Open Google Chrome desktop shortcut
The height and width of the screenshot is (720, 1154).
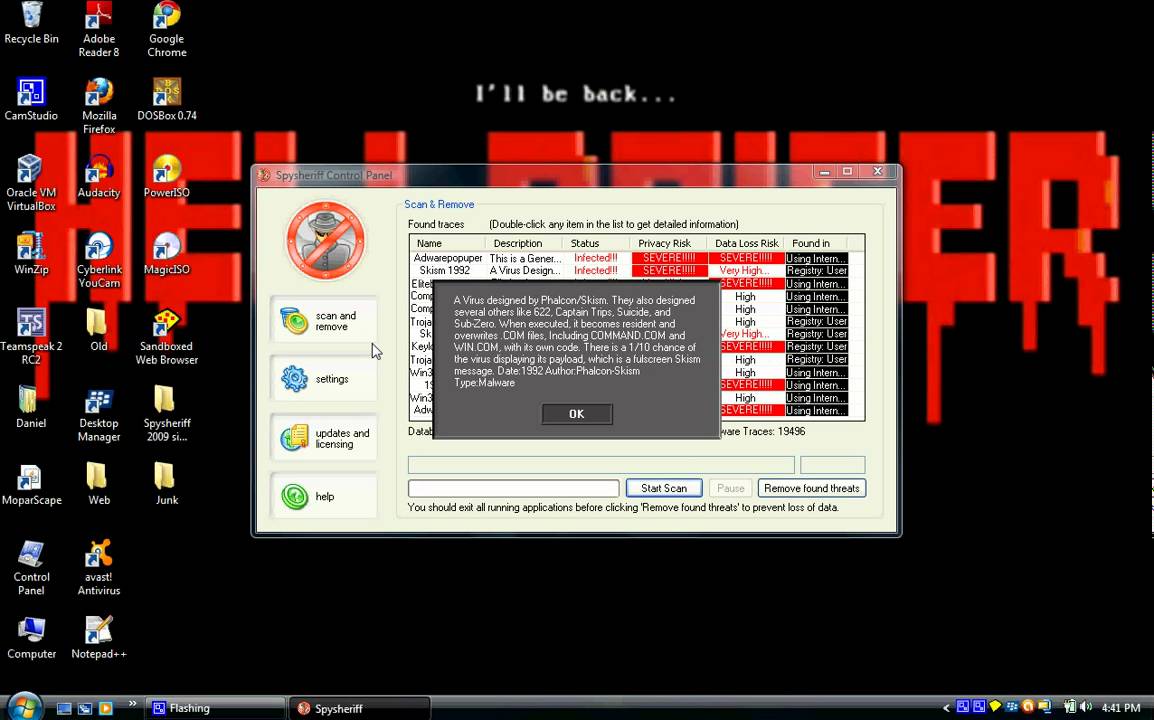[167, 29]
